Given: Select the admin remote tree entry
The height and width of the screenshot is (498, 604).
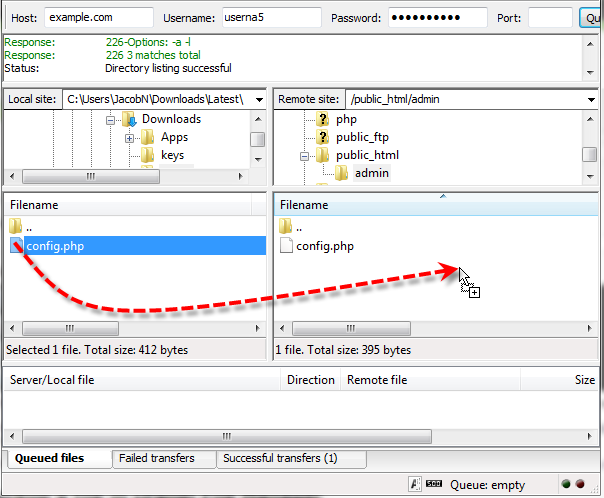Looking at the screenshot, I should (372, 173).
